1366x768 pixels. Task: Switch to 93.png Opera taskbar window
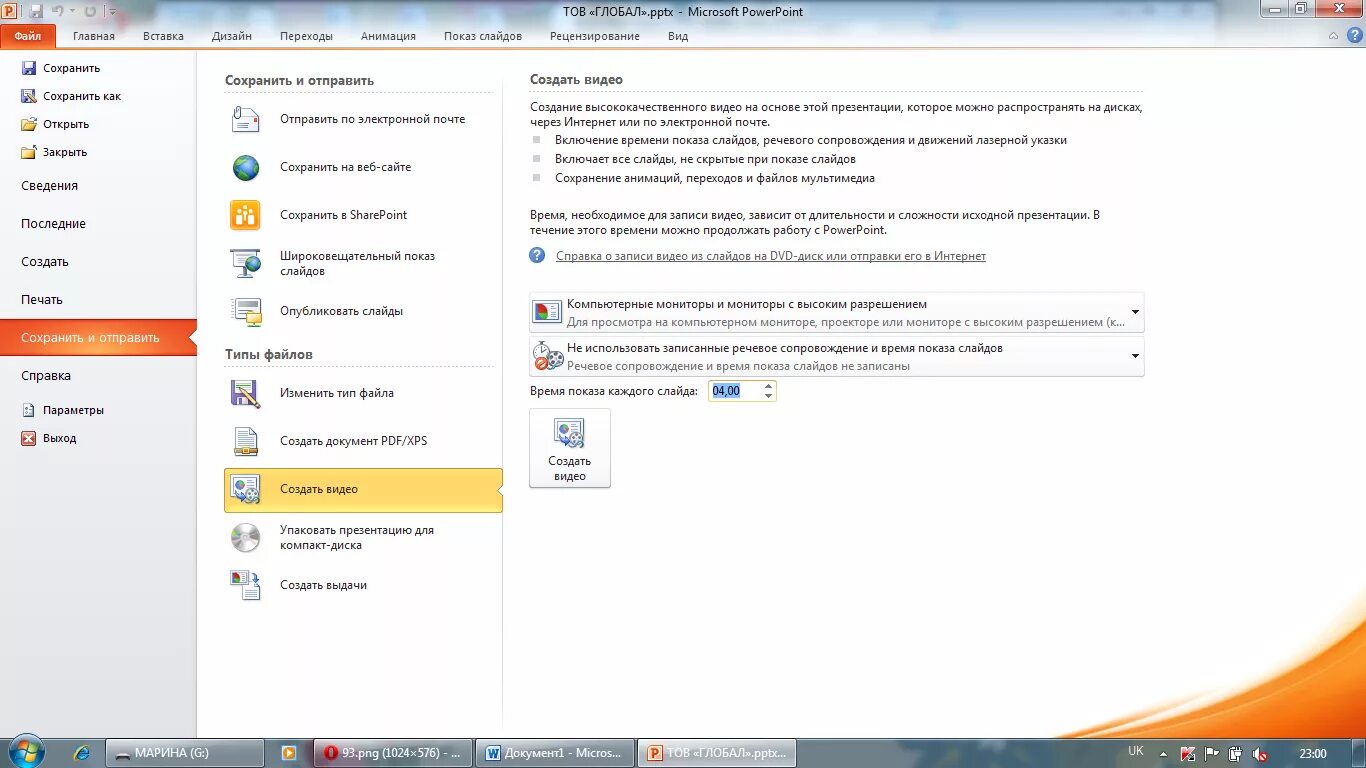(x=393, y=753)
